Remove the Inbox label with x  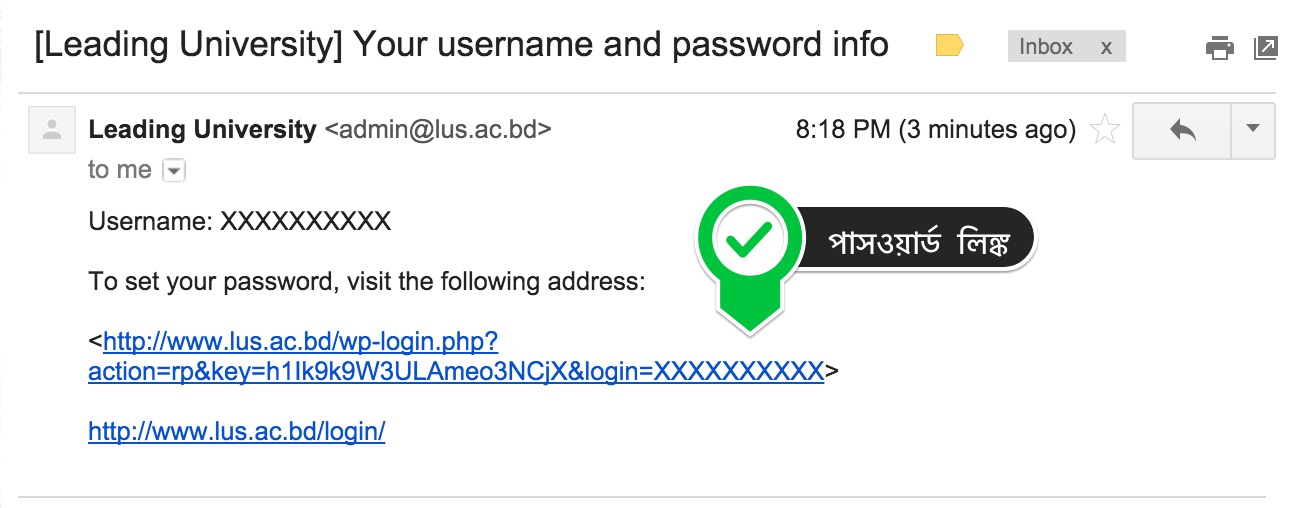click(1106, 47)
